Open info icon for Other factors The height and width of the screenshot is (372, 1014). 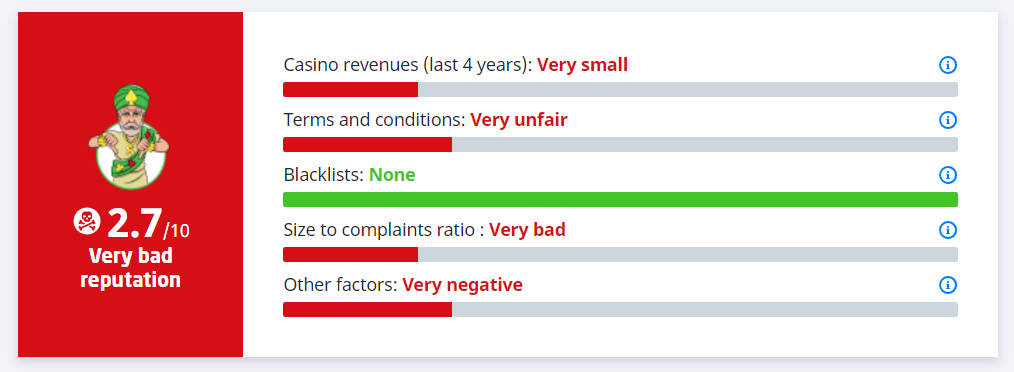pyautogui.click(x=947, y=285)
